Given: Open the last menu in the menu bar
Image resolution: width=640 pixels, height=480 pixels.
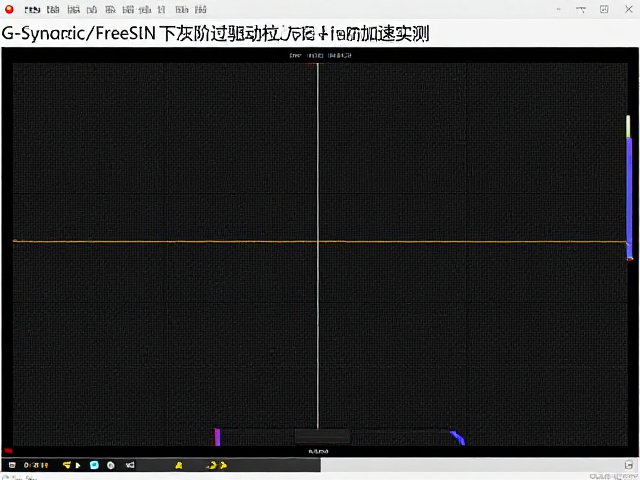Looking at the screenshot, I should pos(200,9).
